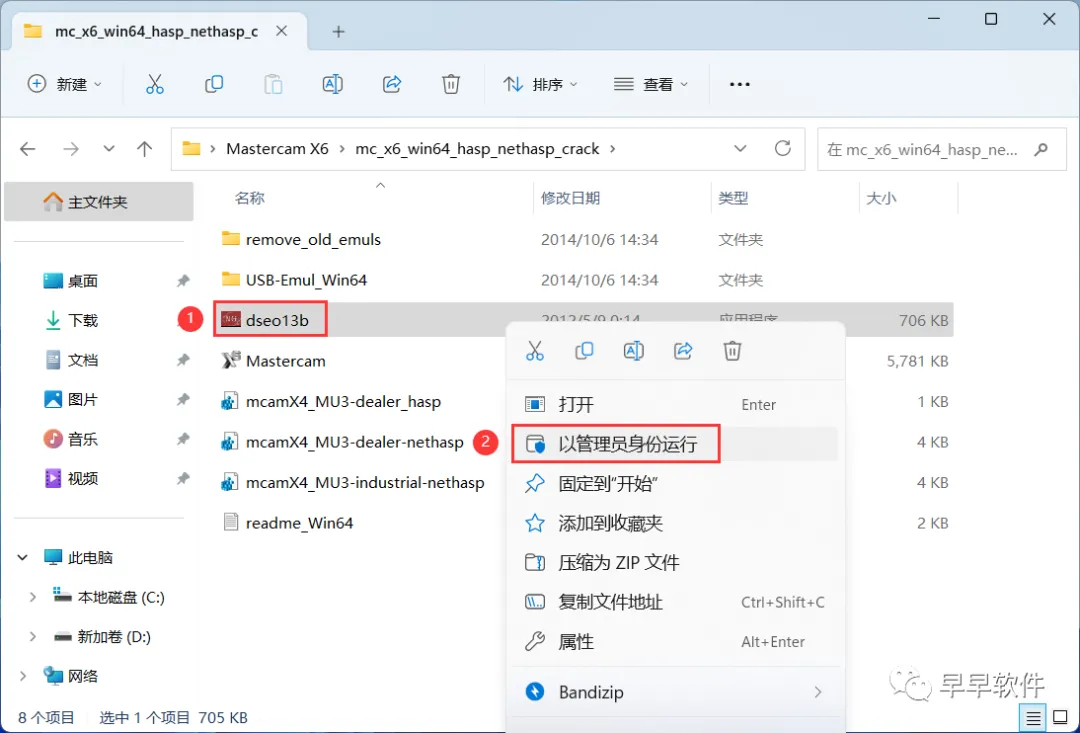
Task: Choose 复制文件地址 in the context menu
Action: click(x=675, y=602)
